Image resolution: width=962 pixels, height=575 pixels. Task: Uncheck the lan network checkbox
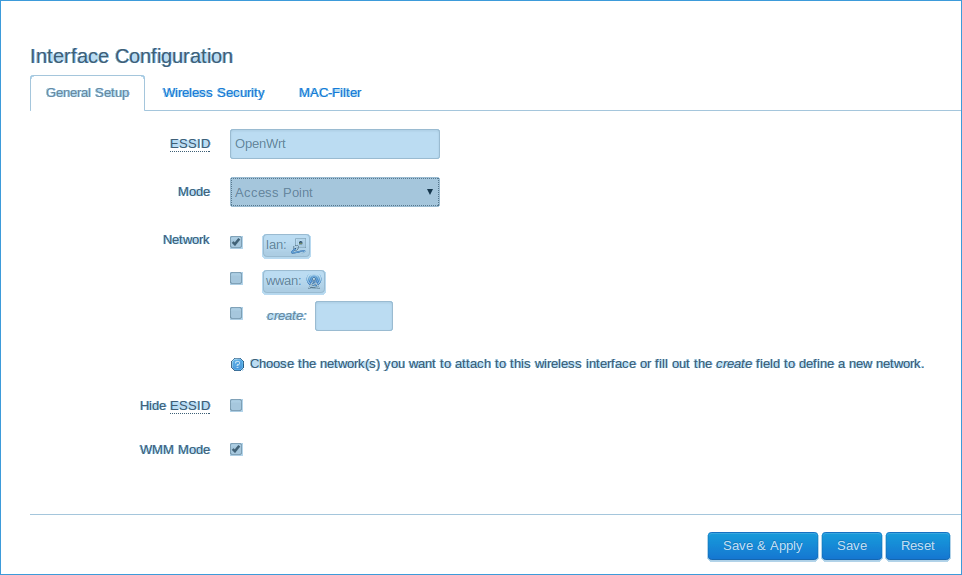(236, 242)
